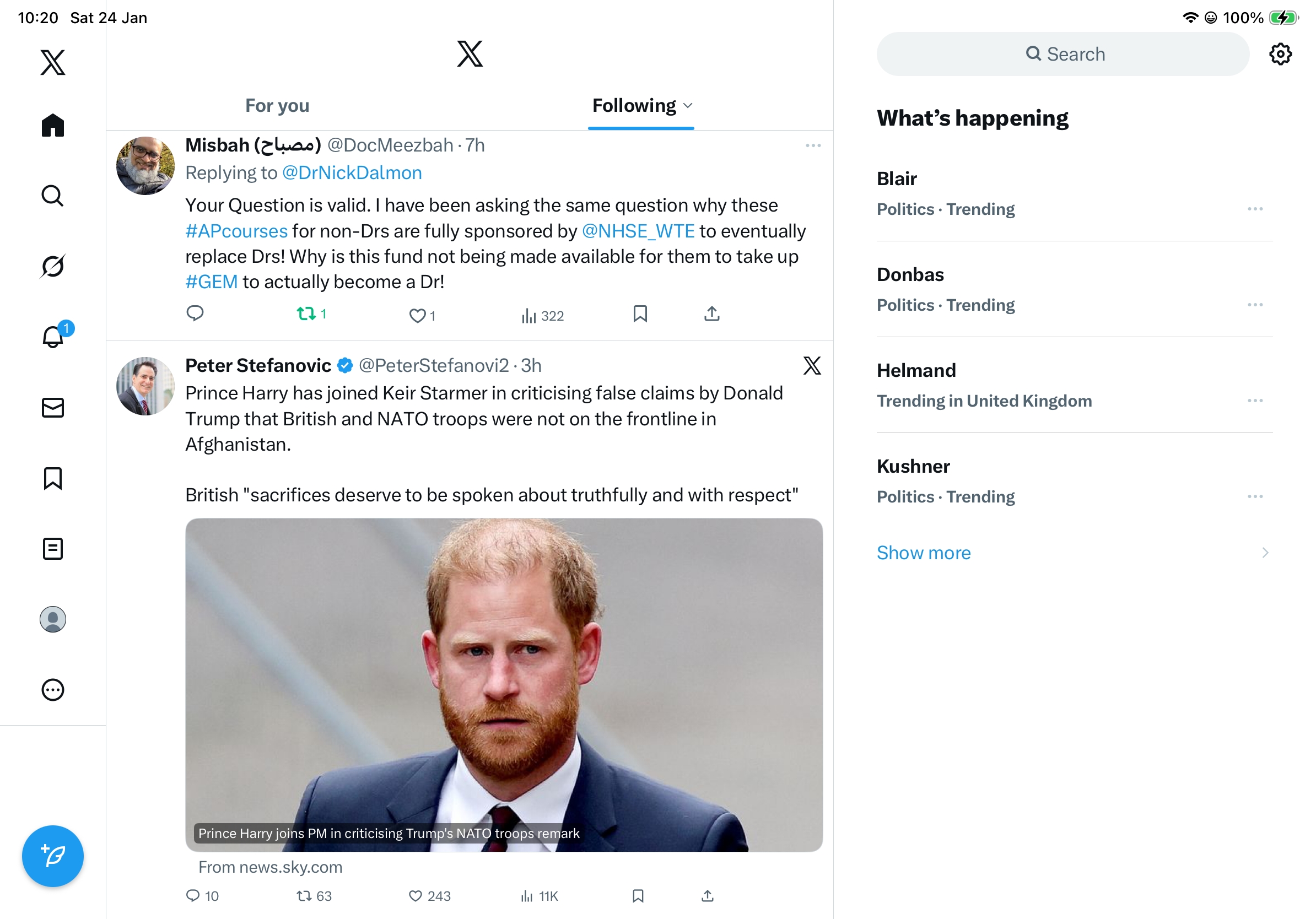This screenshot has height=919, width=1316.
Task: Open Helmand trending topic
Action: [x=916, y=371]
